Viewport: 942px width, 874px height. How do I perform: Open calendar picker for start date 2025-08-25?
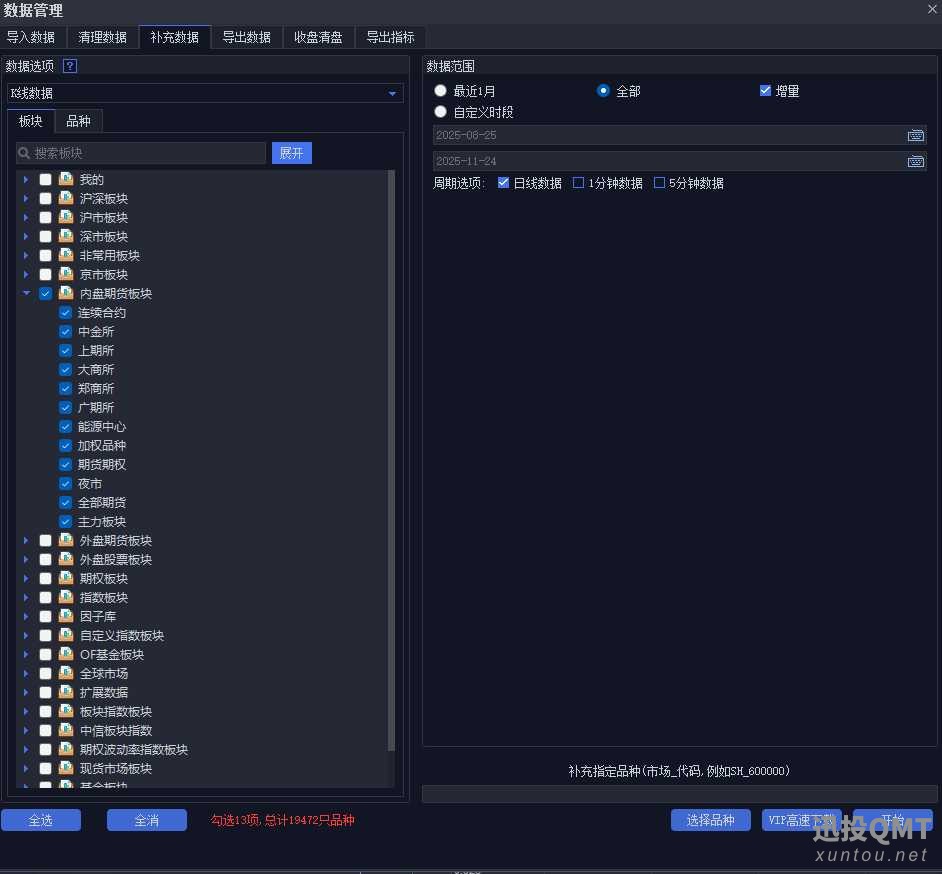pyautogui.click(x=915, y=135)
